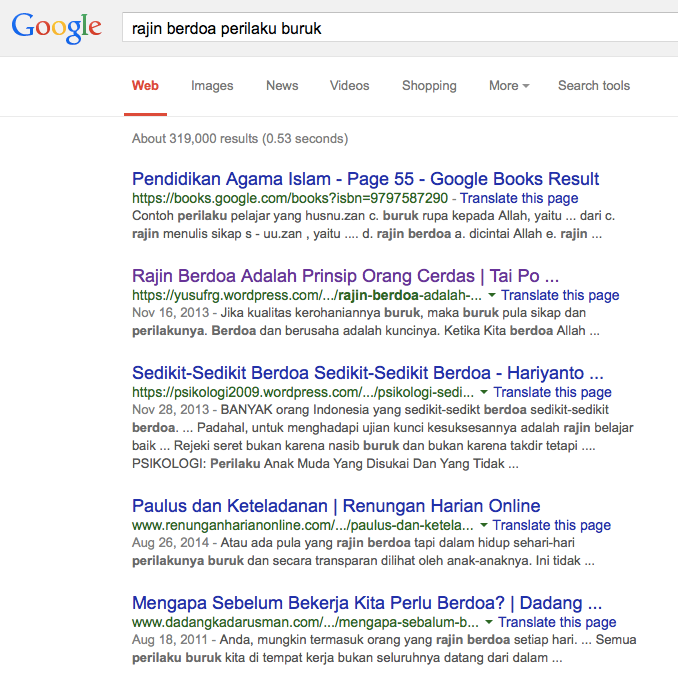The width and height of the screenshot is (678, 676).
Task: Click 'About 319,000 results' stats text
Action: click(x=240, y=138)
